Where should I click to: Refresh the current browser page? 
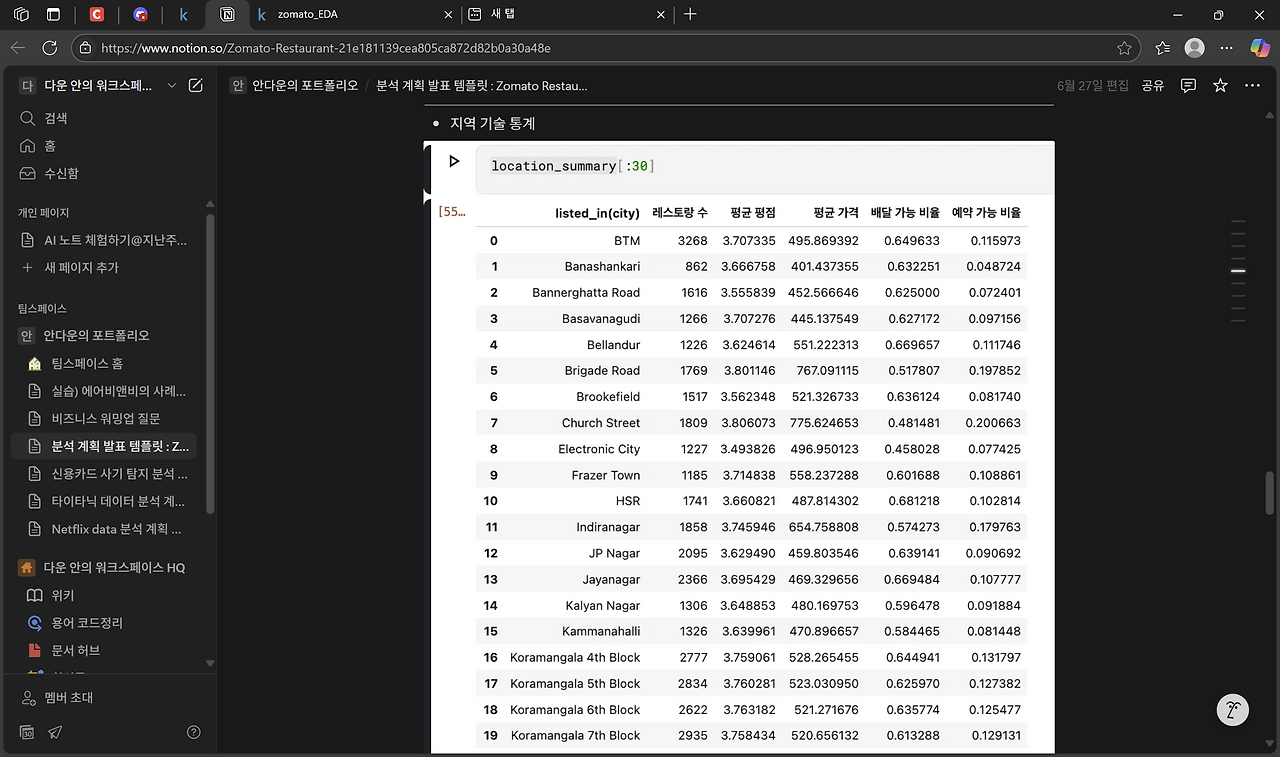tap(50, 48)
